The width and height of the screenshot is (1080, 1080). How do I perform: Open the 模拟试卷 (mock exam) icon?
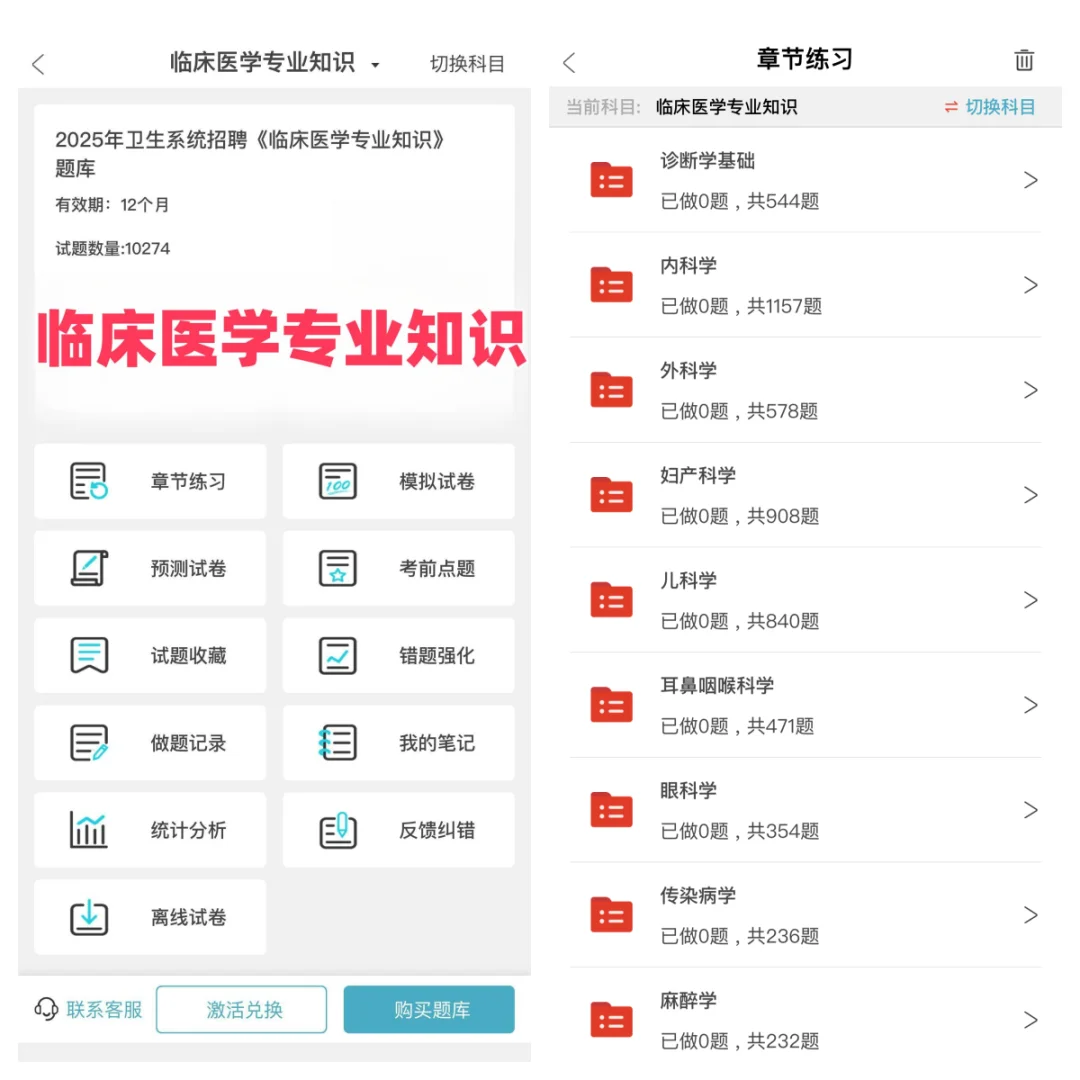tap(398, 481)
